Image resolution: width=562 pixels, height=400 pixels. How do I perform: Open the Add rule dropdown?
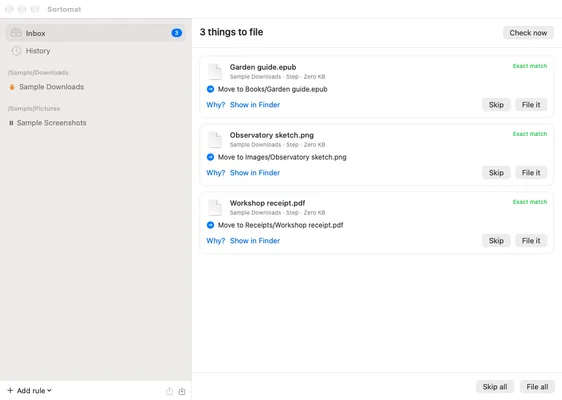click(x=29, y=391)
